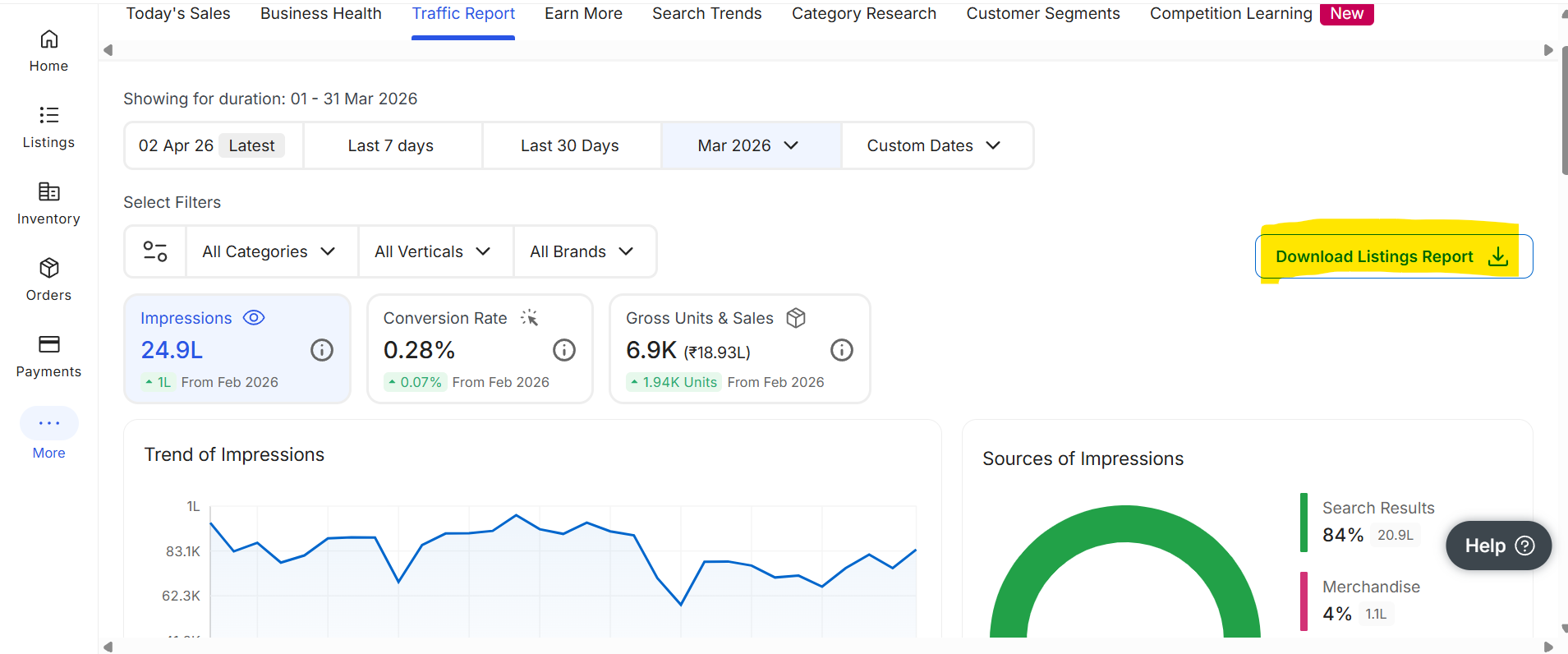Select the Last 7 days duration option
The image size is (1568, 654).
tap(391, 146)
